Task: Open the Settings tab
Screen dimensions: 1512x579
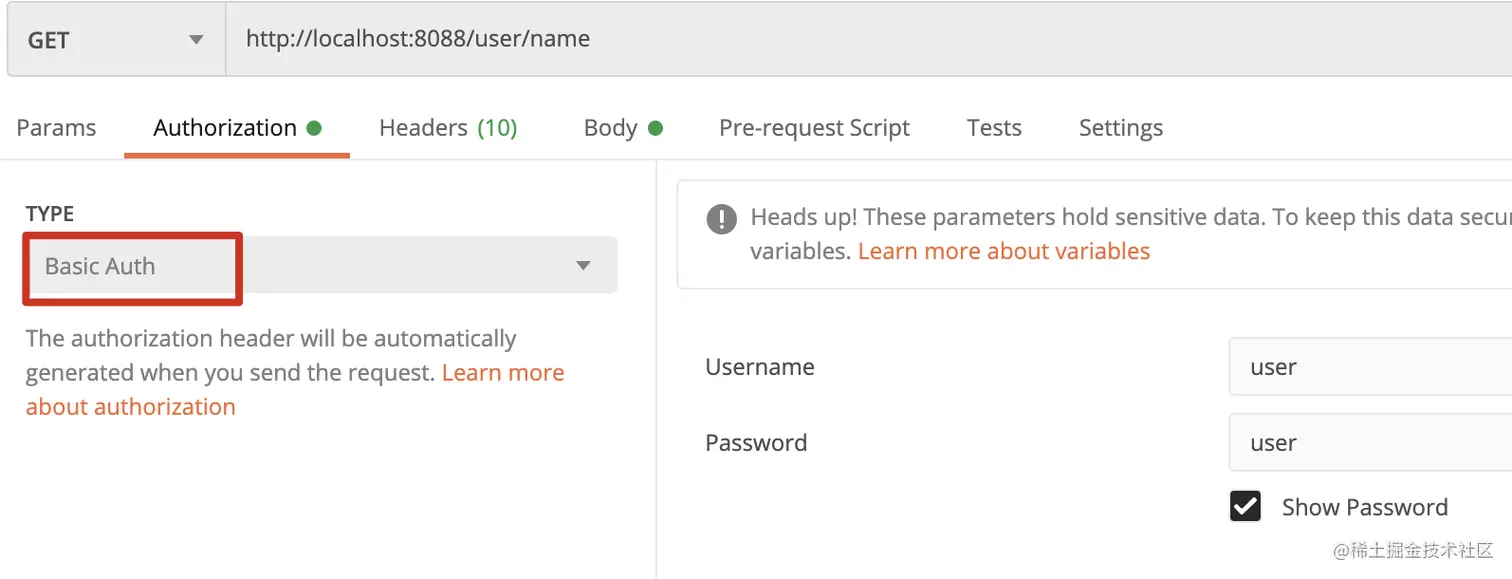Action: pos(1120,128)
